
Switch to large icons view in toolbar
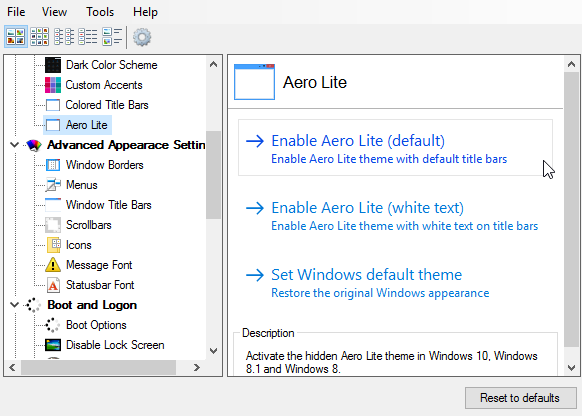click(16, 37)
